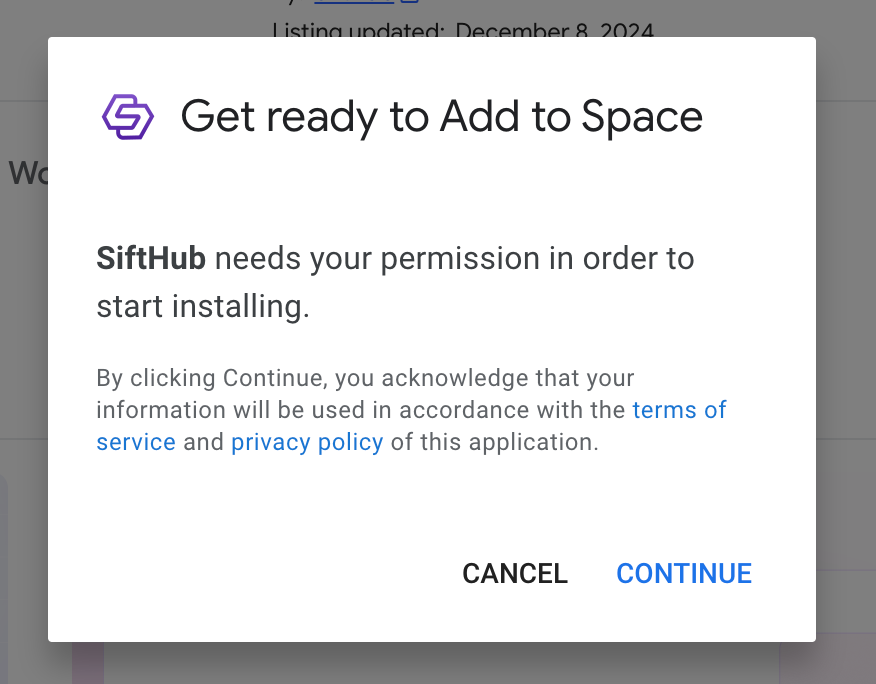Click "of this application." in the disclaimer
Viewport: 876px width, 684px height.
(494, 442)
